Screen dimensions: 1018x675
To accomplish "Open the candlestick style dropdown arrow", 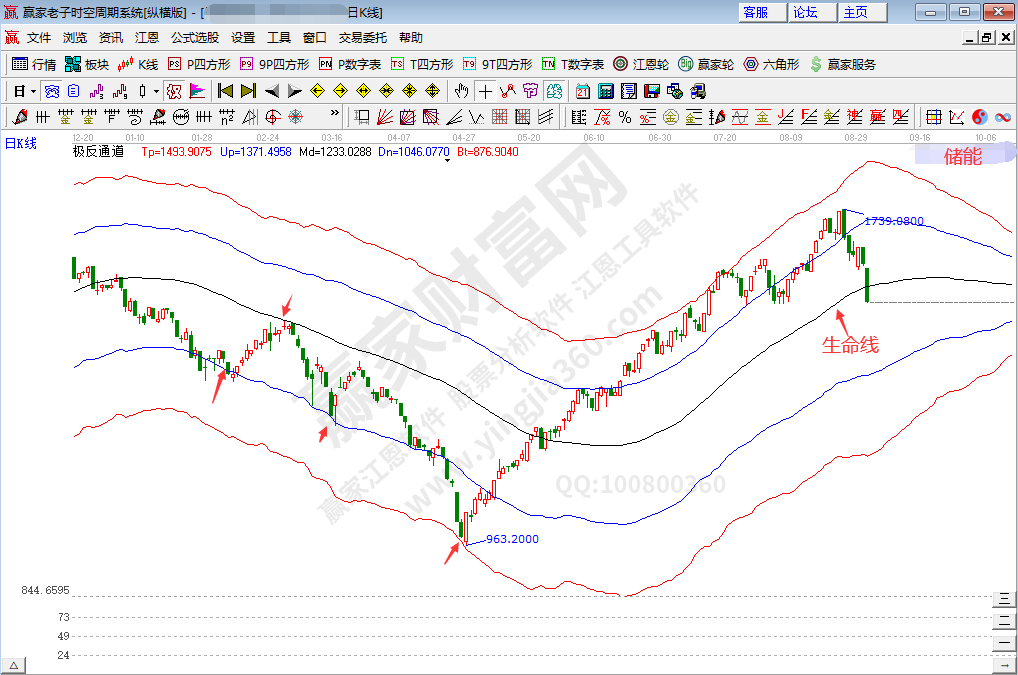I will (156, 91).
